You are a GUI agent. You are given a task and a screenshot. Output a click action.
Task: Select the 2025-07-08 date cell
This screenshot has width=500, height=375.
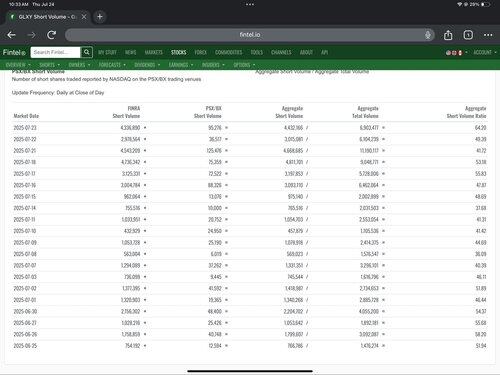click(25, 254)
